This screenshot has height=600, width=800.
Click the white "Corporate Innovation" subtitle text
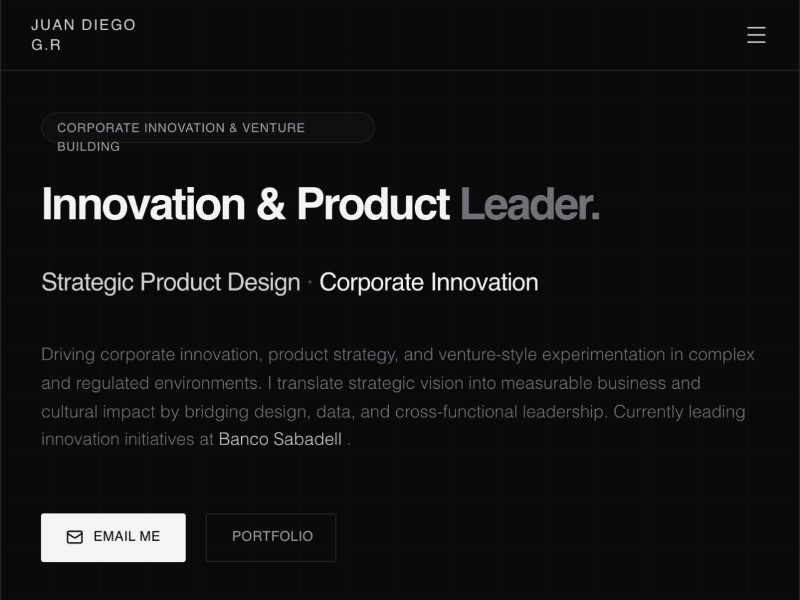click(429, 282)
